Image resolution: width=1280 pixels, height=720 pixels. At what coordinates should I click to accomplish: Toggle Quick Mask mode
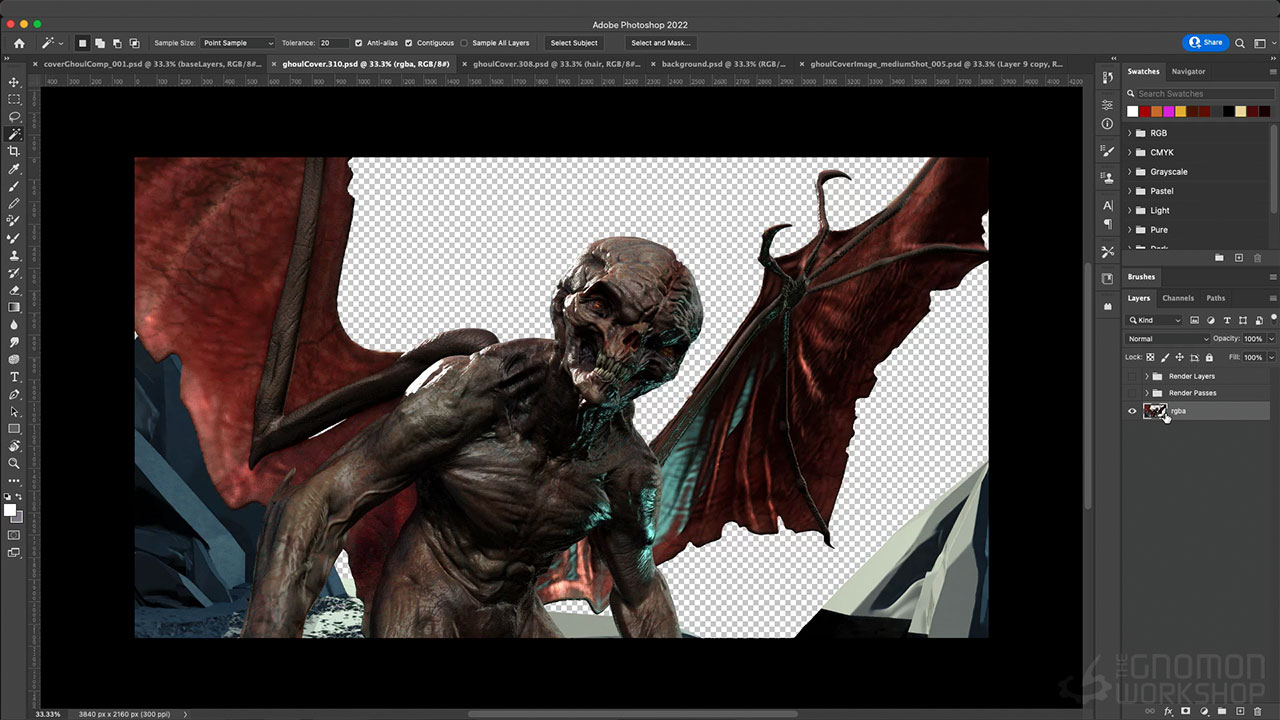point(14,535)
